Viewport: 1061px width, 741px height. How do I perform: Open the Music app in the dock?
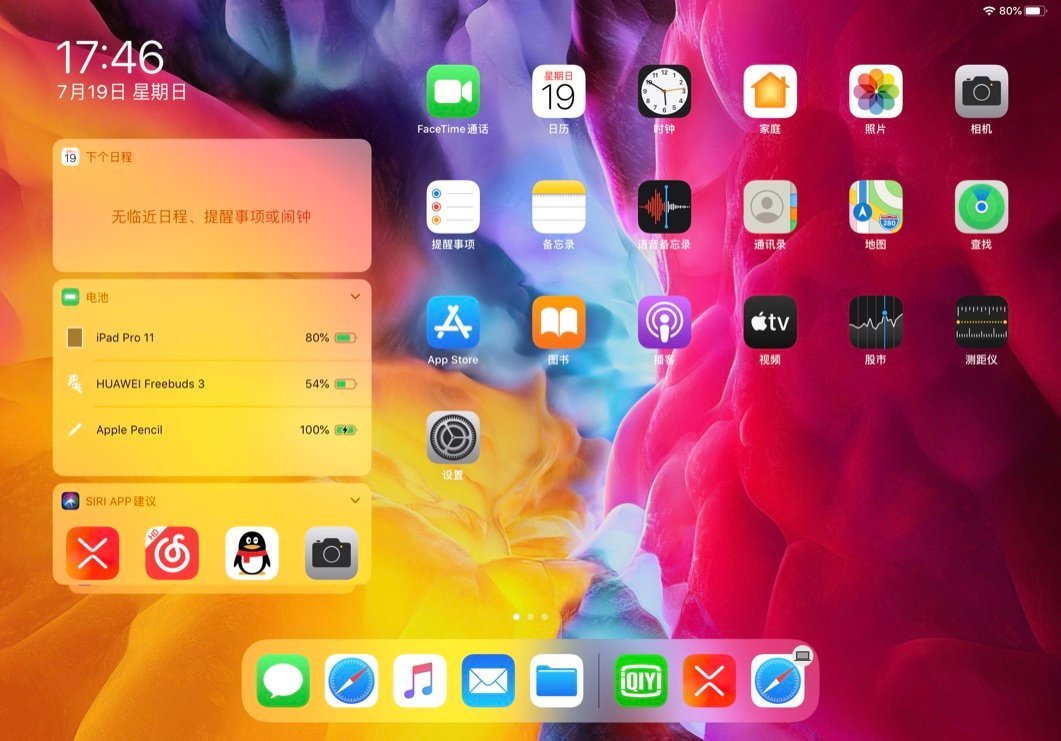[420, 681]
